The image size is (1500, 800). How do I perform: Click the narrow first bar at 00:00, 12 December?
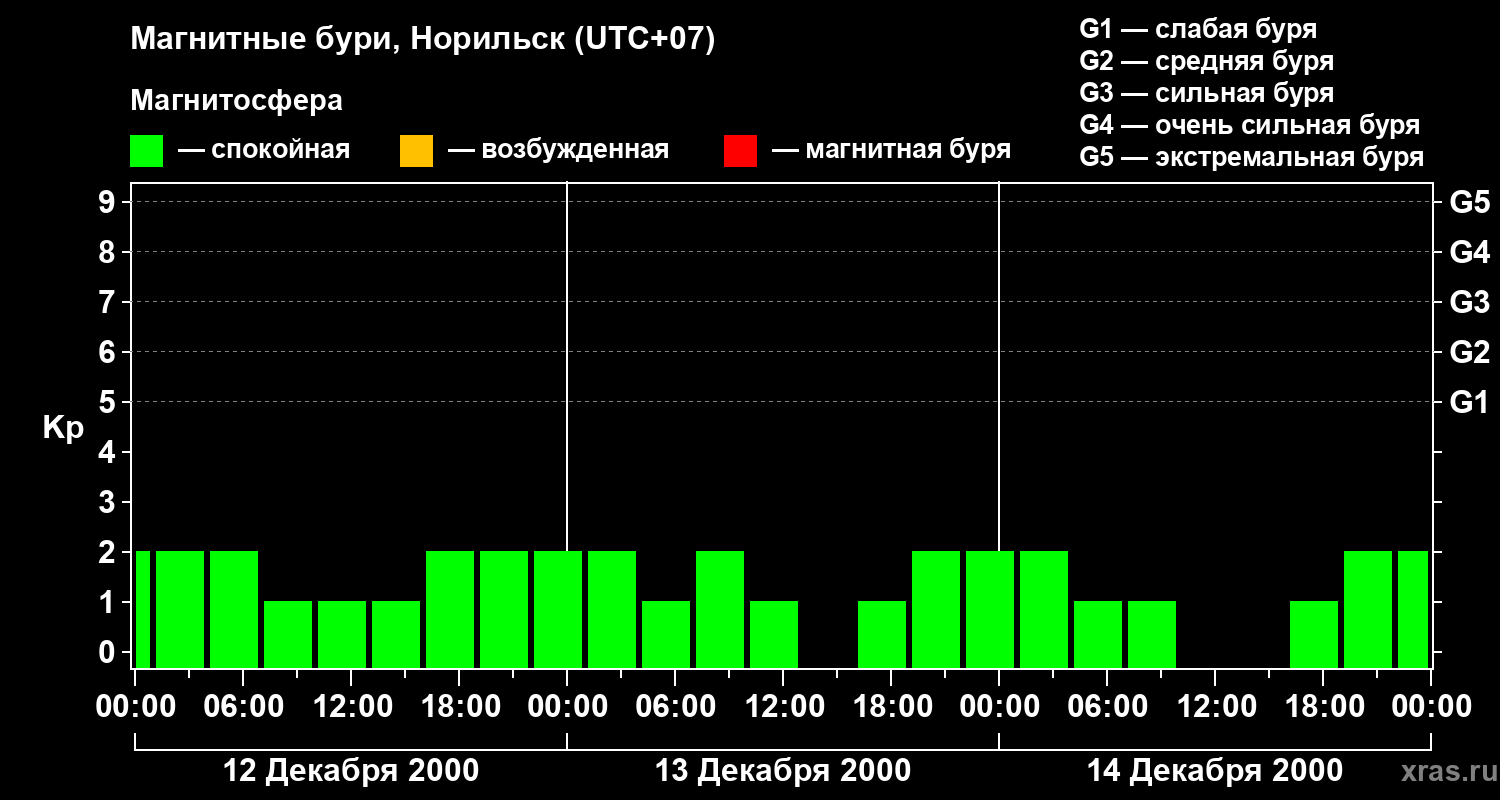click(x=143, y=609)
